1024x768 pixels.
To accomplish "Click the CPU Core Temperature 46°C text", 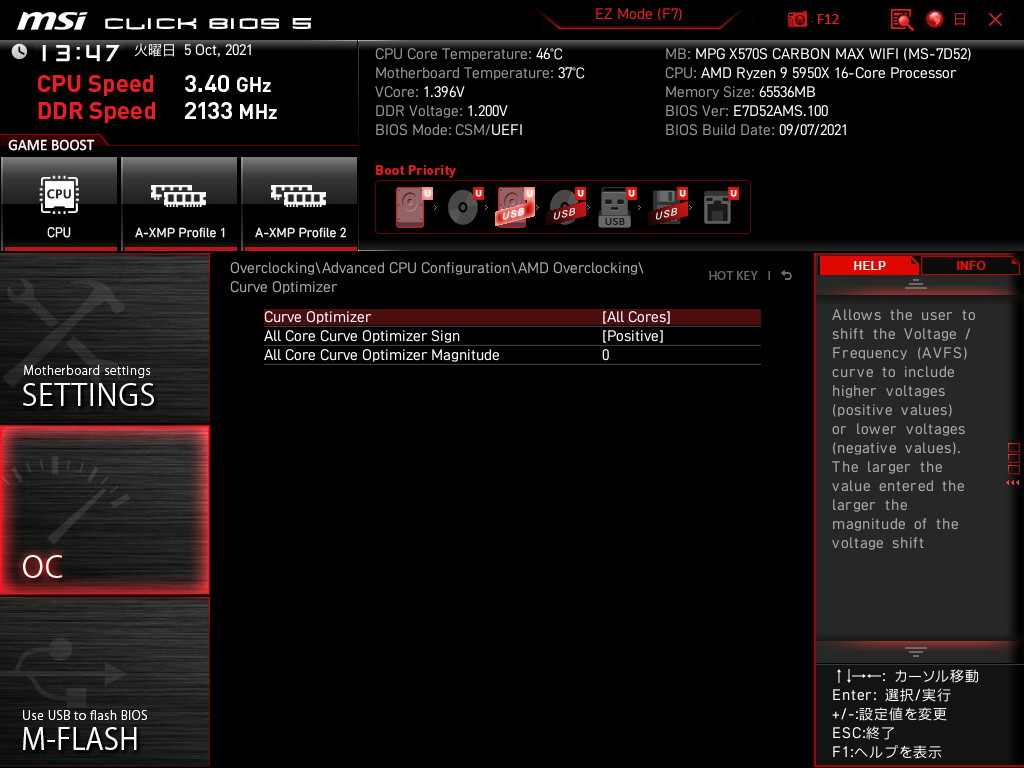I will coord(469,54).
